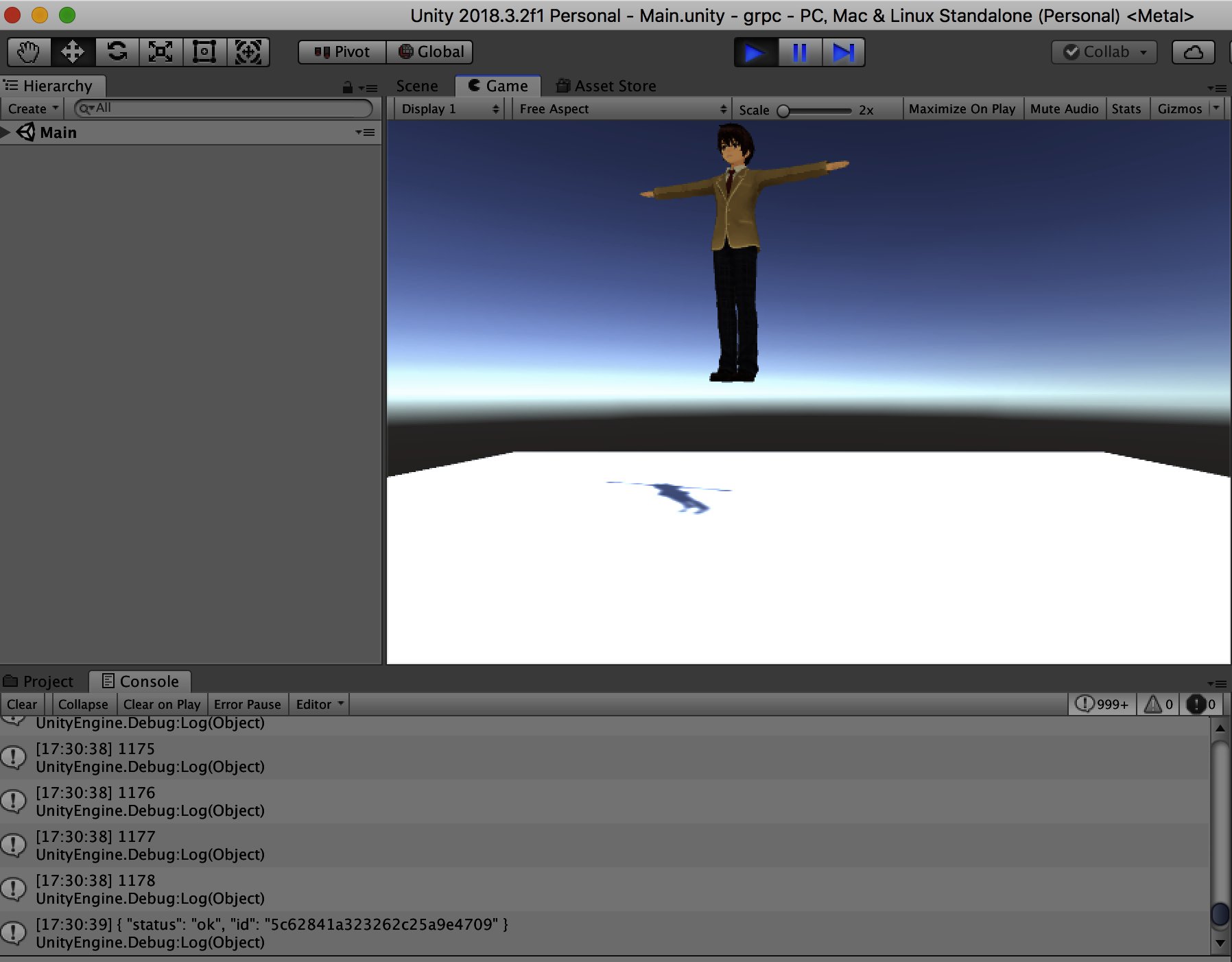Toggle Pivot handle position
1232x962 pixels.
click(342, 52)
